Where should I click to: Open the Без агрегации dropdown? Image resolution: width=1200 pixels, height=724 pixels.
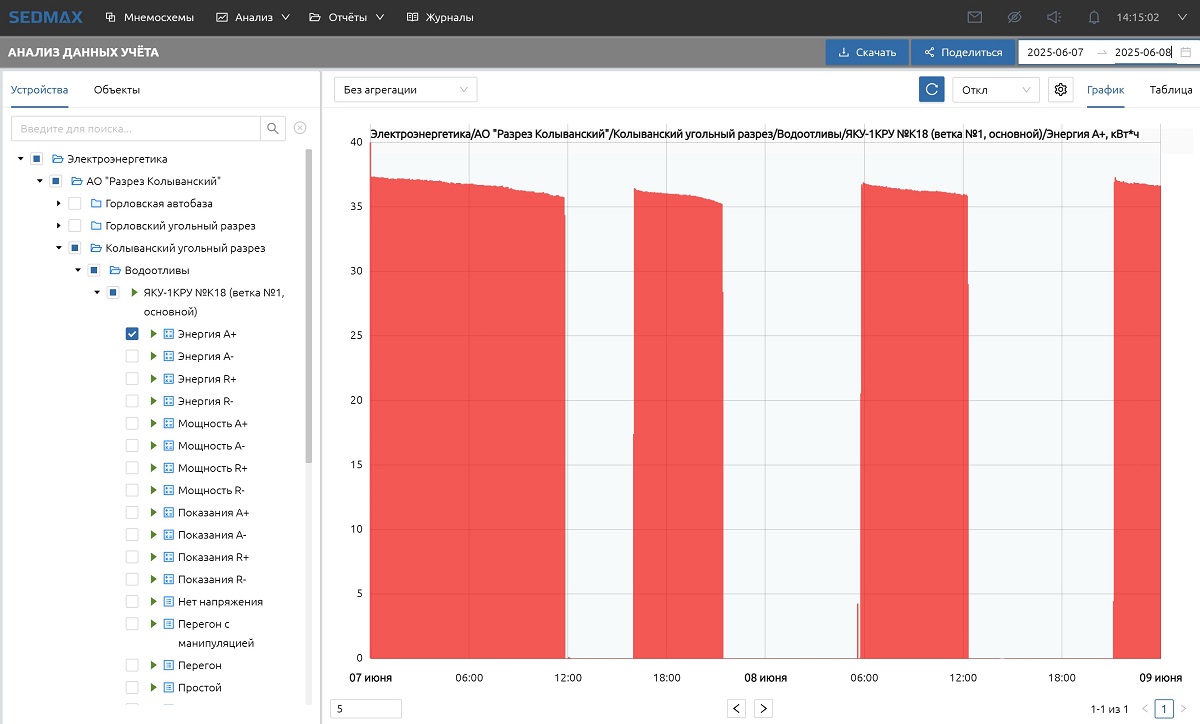click(x=405, y=90)
